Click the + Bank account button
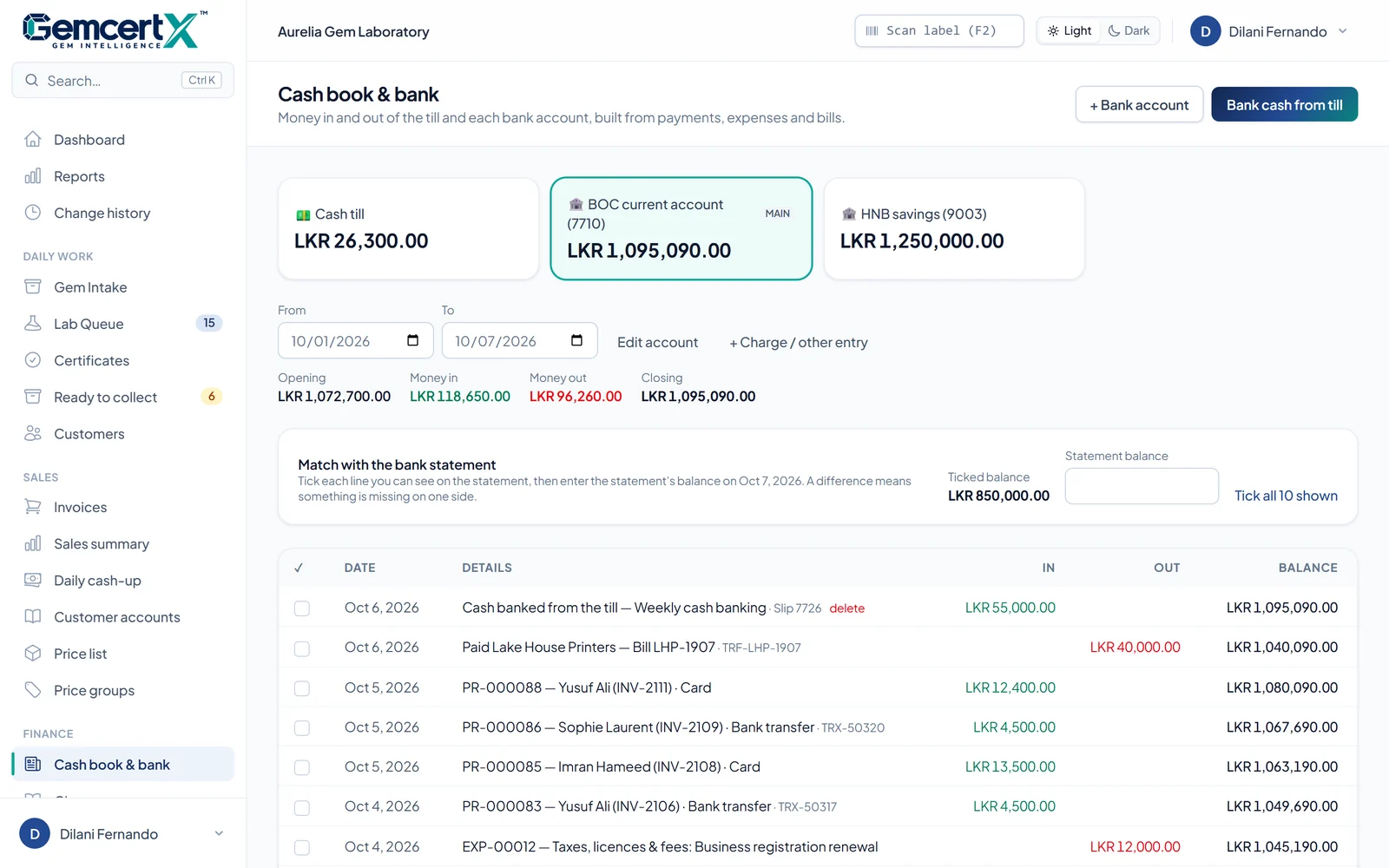 (1139, 104)
